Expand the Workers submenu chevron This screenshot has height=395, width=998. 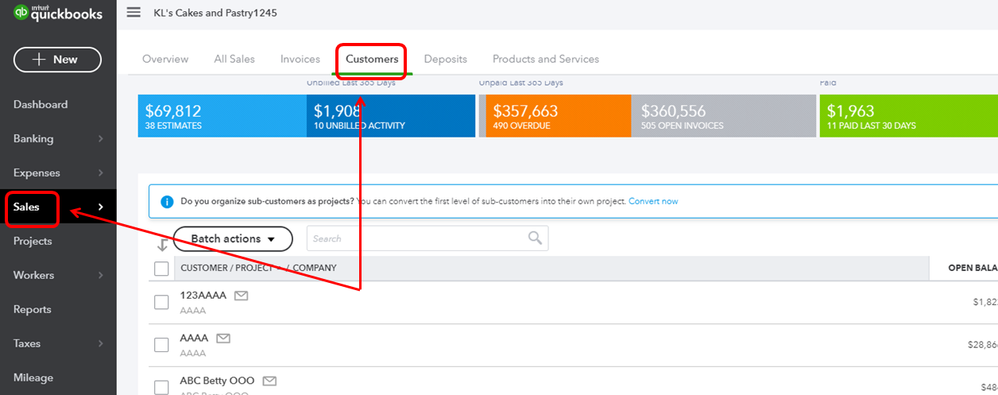click(x=101, y=275)
